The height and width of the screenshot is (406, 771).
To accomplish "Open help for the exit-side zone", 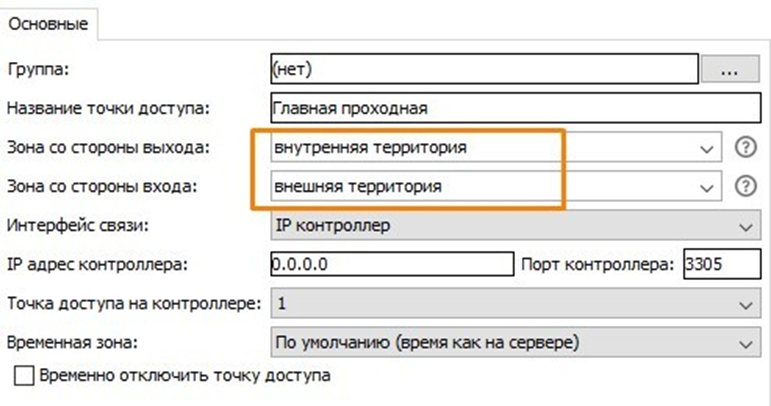I will 743,147.
